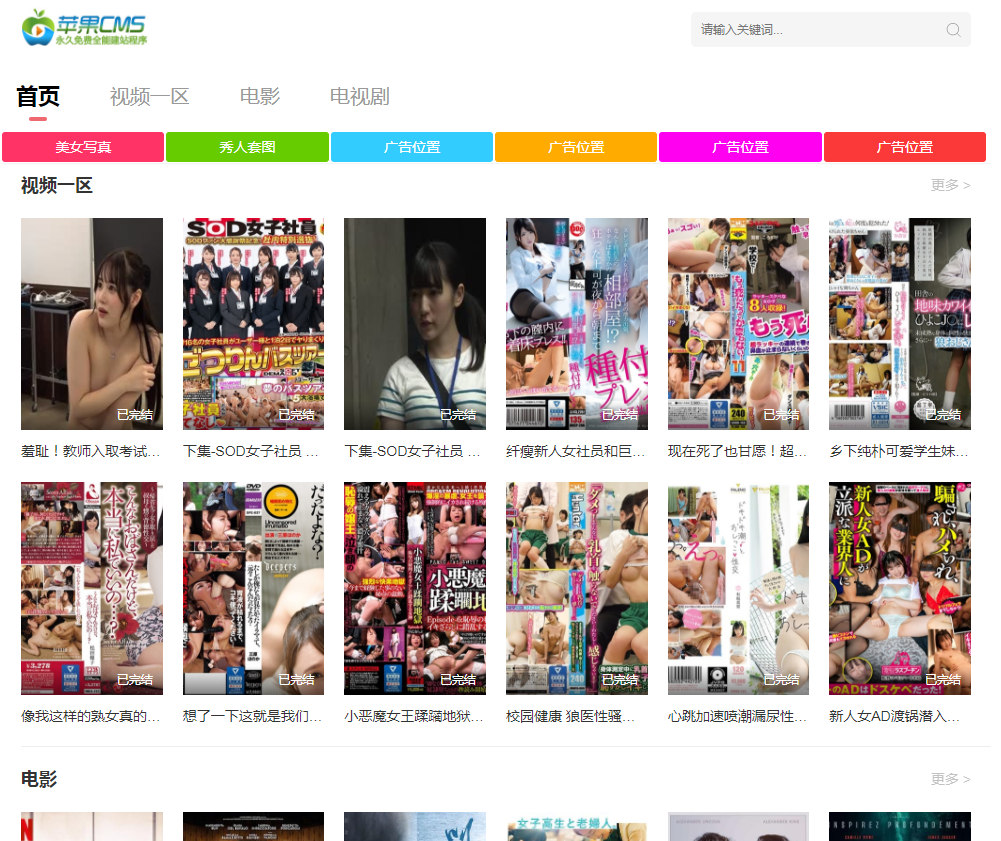Focus the 请输入关键词 search field
The height and width of the screenshot is (841, 1001).
pyautogui.click(x=830, y=30)
